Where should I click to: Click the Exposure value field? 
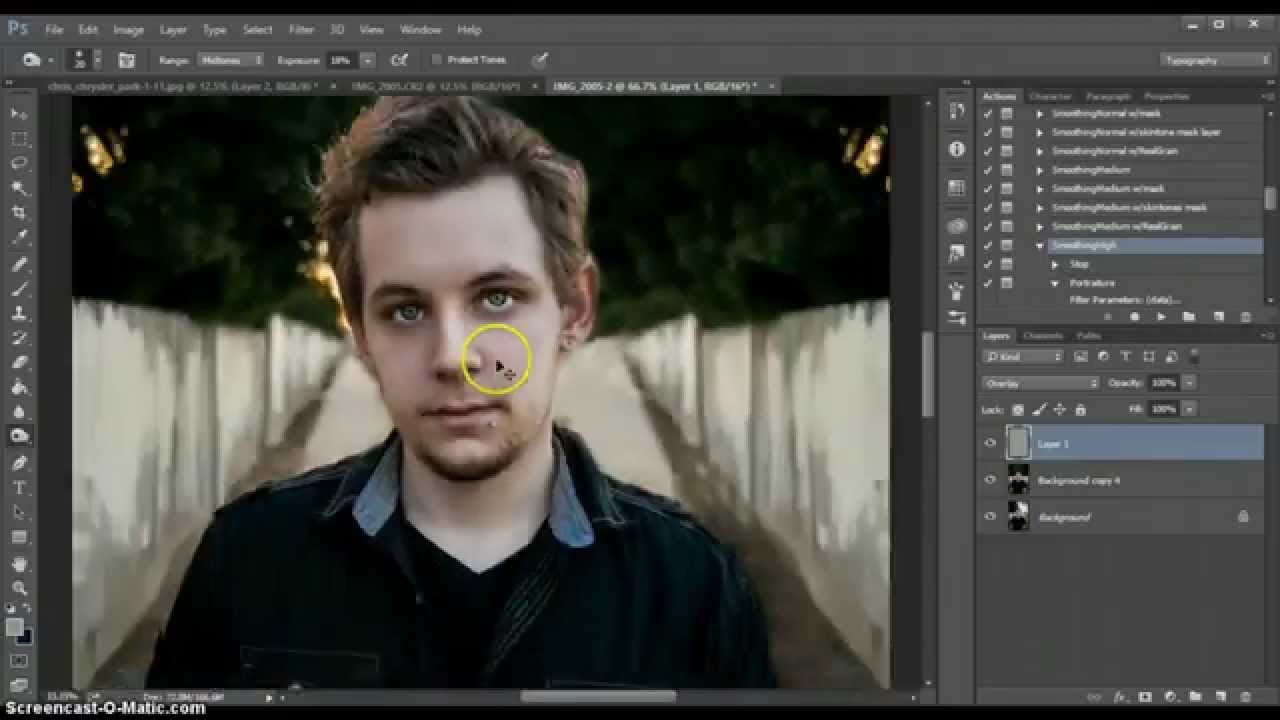point(341,60)
